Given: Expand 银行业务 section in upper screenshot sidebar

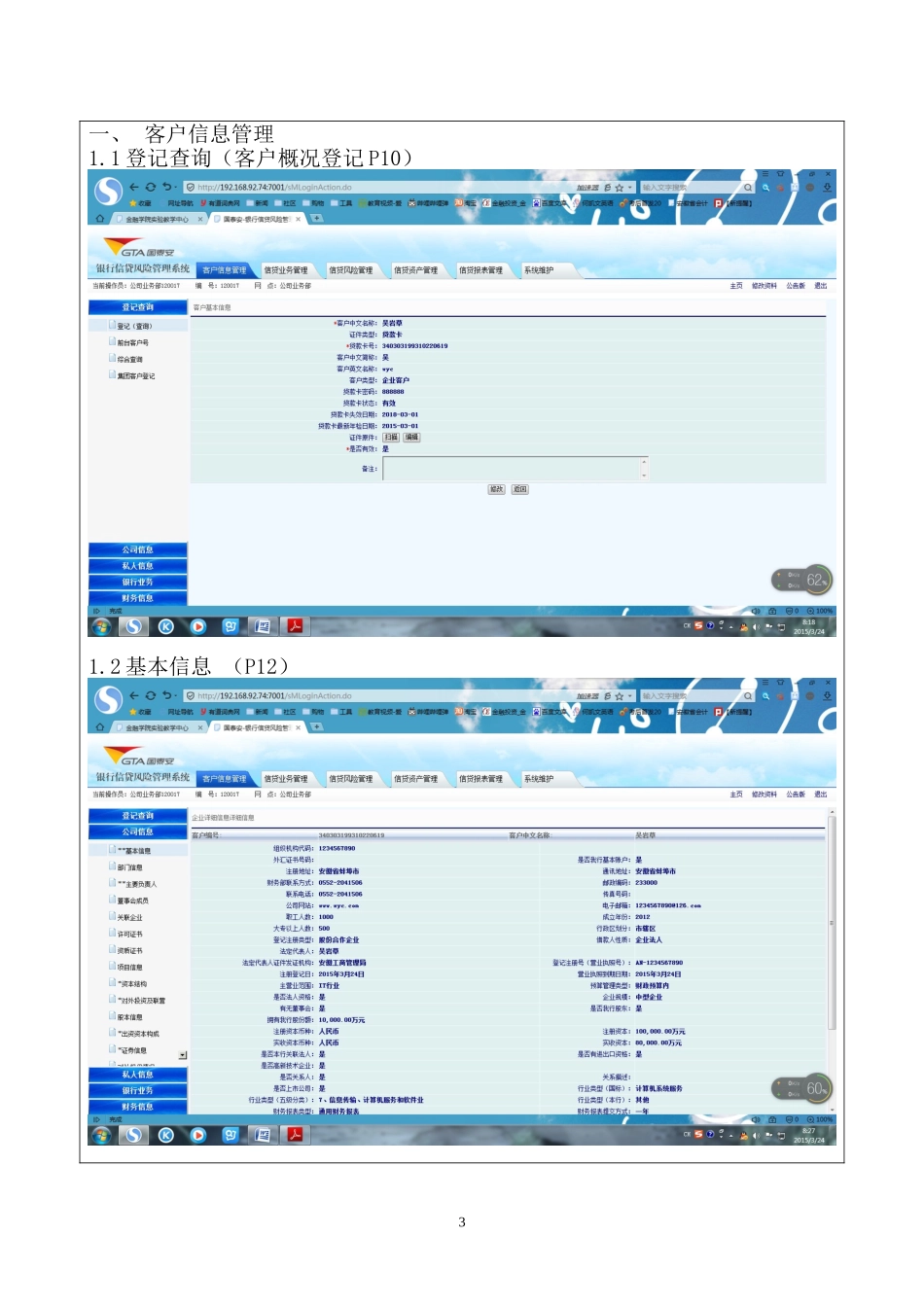Looking at the screenshot, I should [137, 582].
